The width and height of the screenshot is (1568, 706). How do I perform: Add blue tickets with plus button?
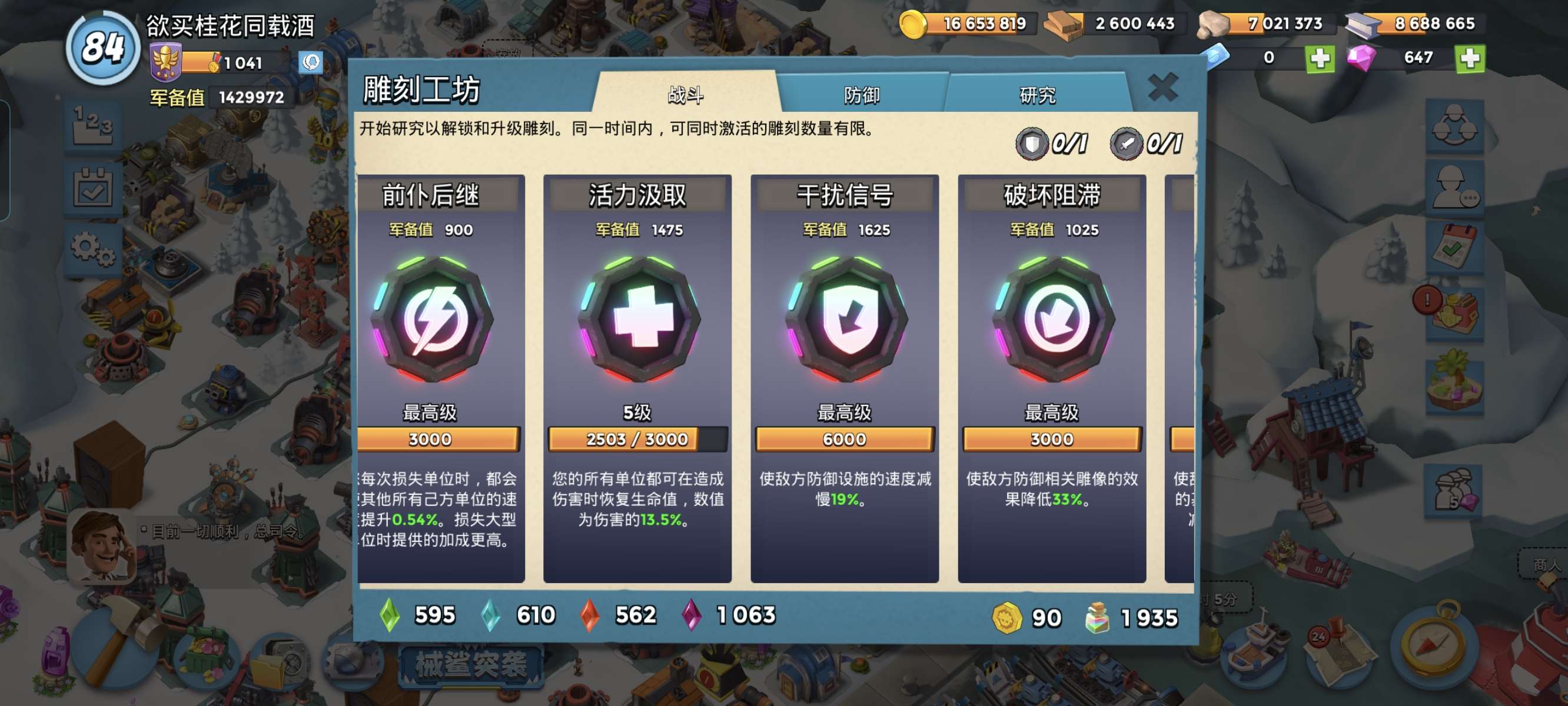pyautogui.click(x=1320, y=58)
